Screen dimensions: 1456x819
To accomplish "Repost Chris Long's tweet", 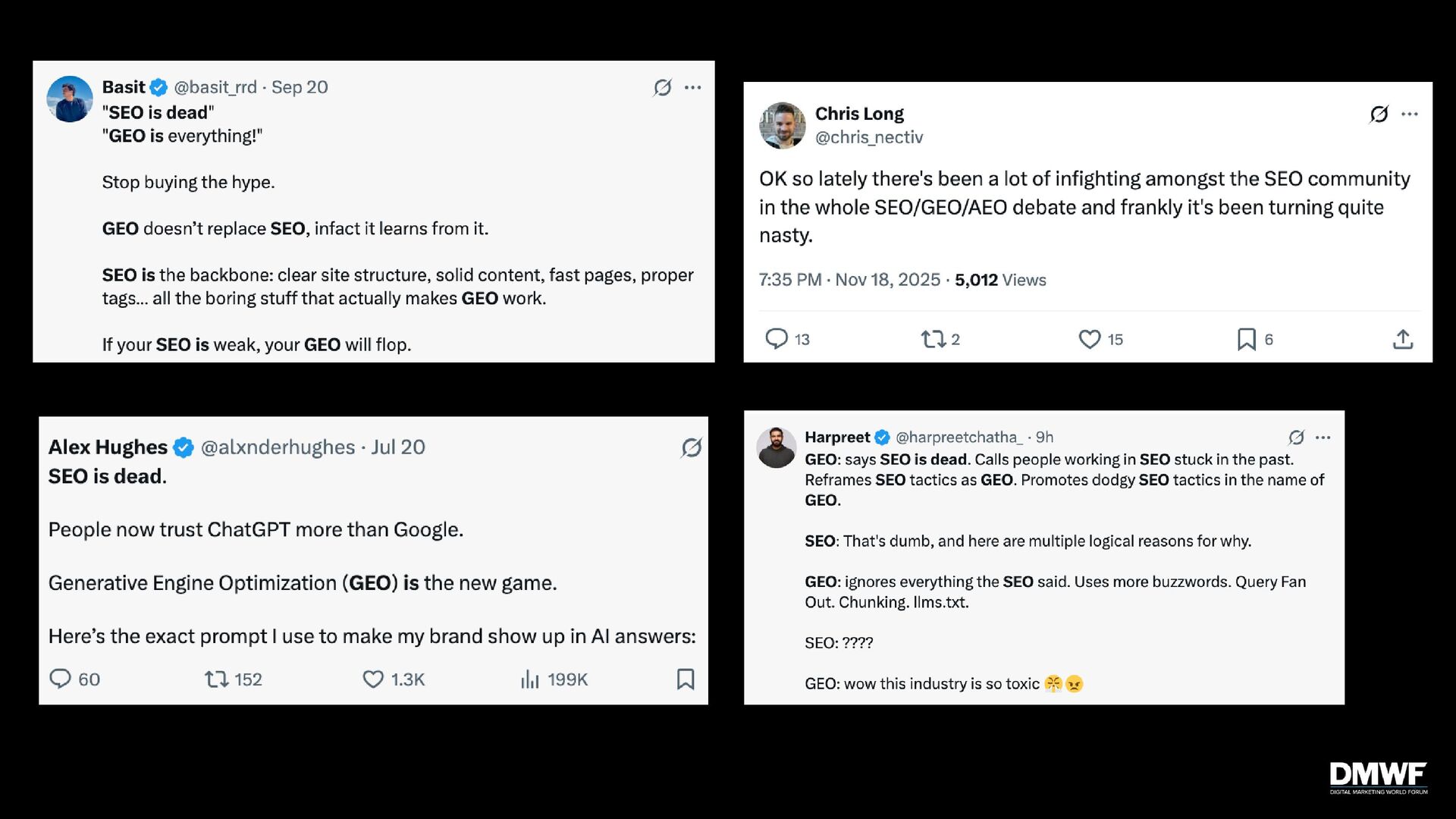I will tap(933, 339).
